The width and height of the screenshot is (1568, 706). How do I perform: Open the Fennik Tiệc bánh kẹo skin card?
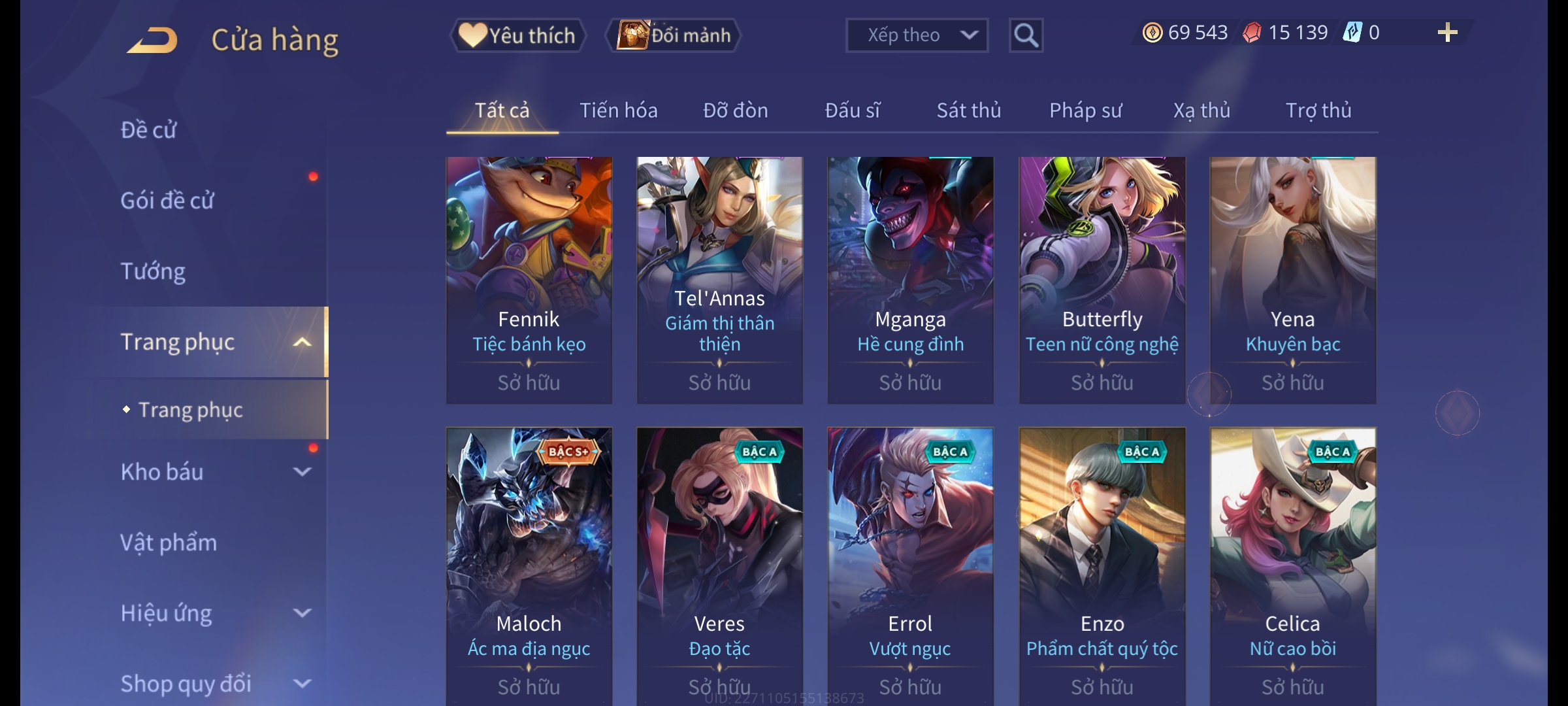click(529, 280)
